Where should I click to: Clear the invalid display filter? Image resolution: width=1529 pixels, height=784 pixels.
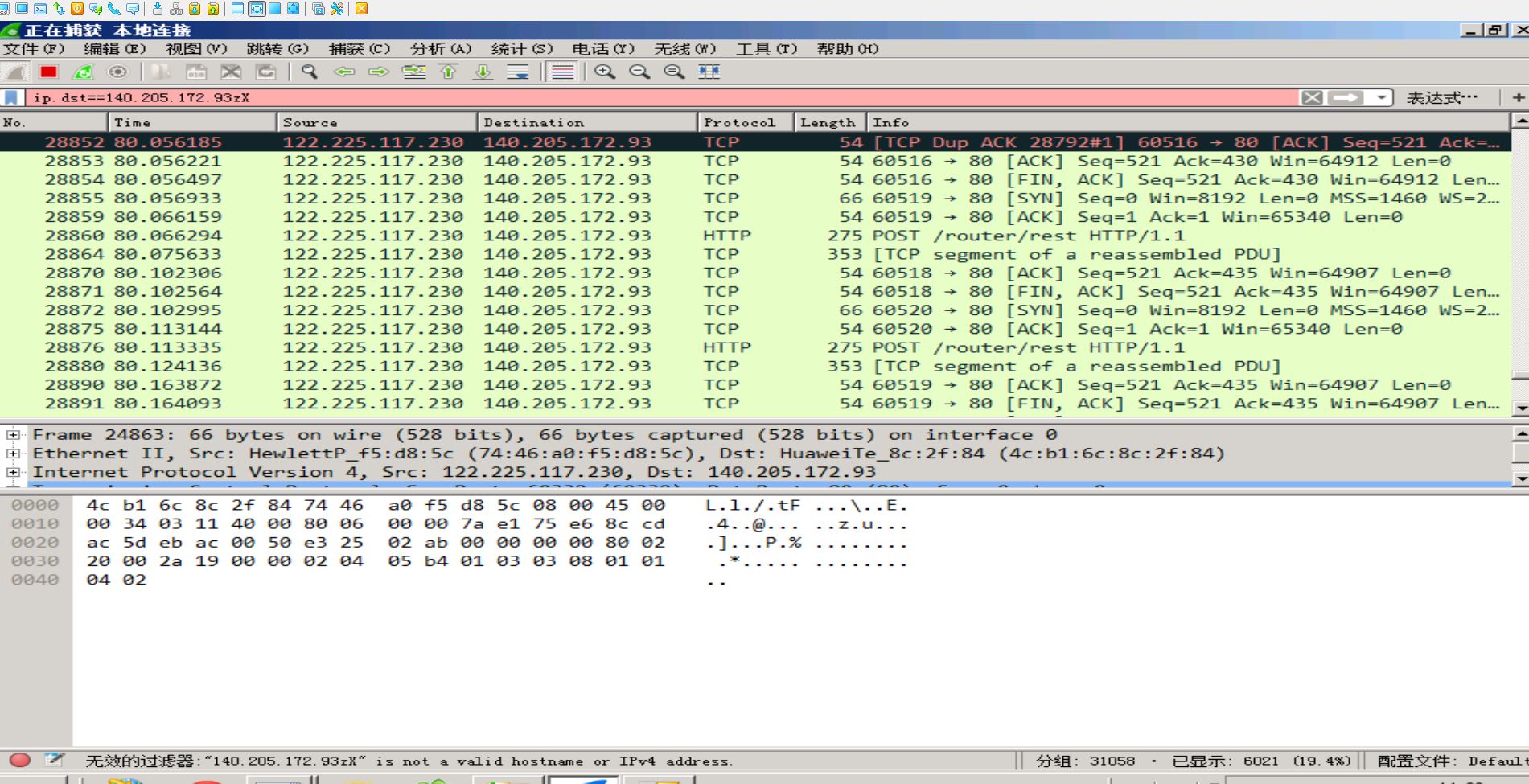coord(1312,97)
